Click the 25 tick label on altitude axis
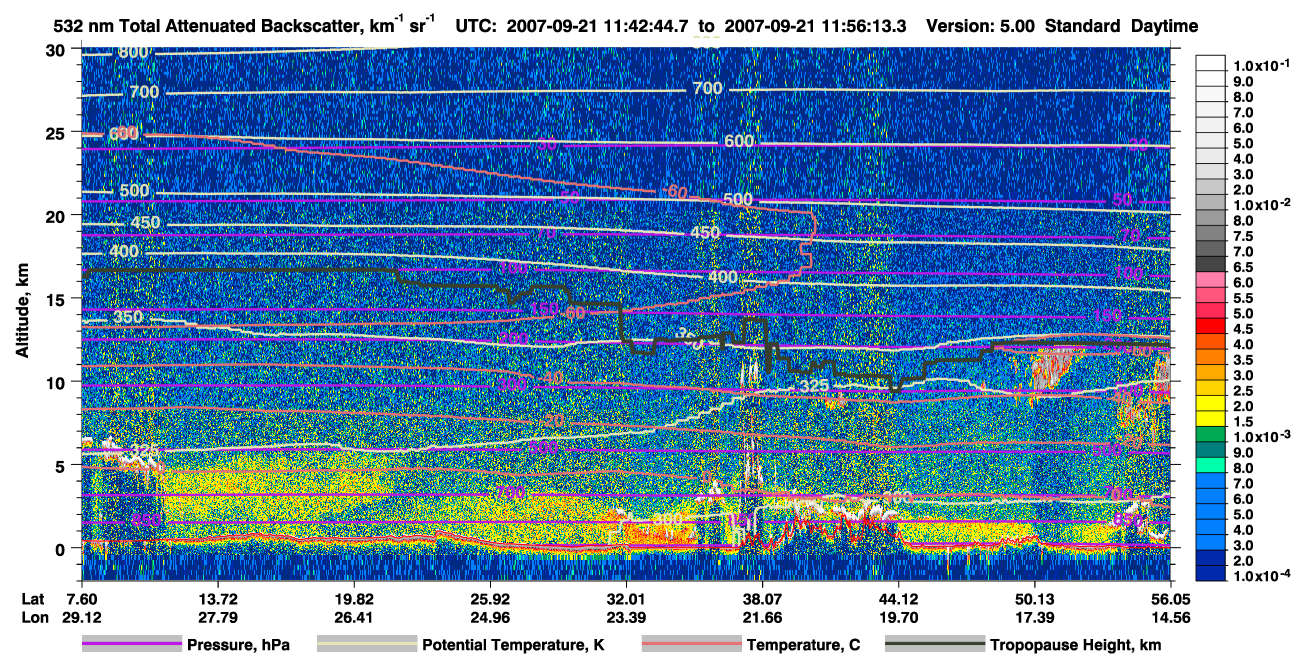Viewport: 1300px width, 667px height. click(56, 132)
